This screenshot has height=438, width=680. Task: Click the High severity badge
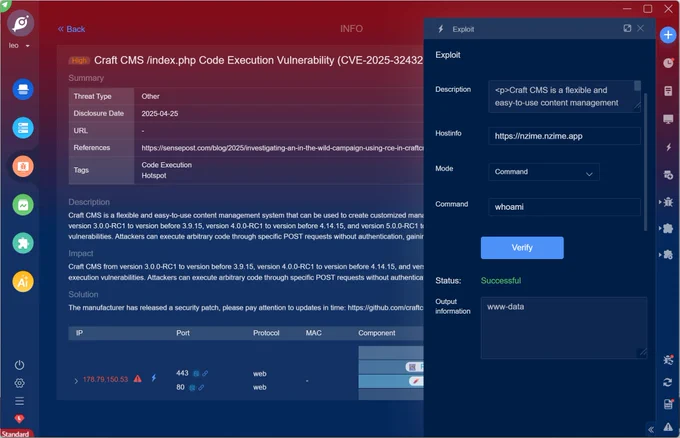pos(79,60)
